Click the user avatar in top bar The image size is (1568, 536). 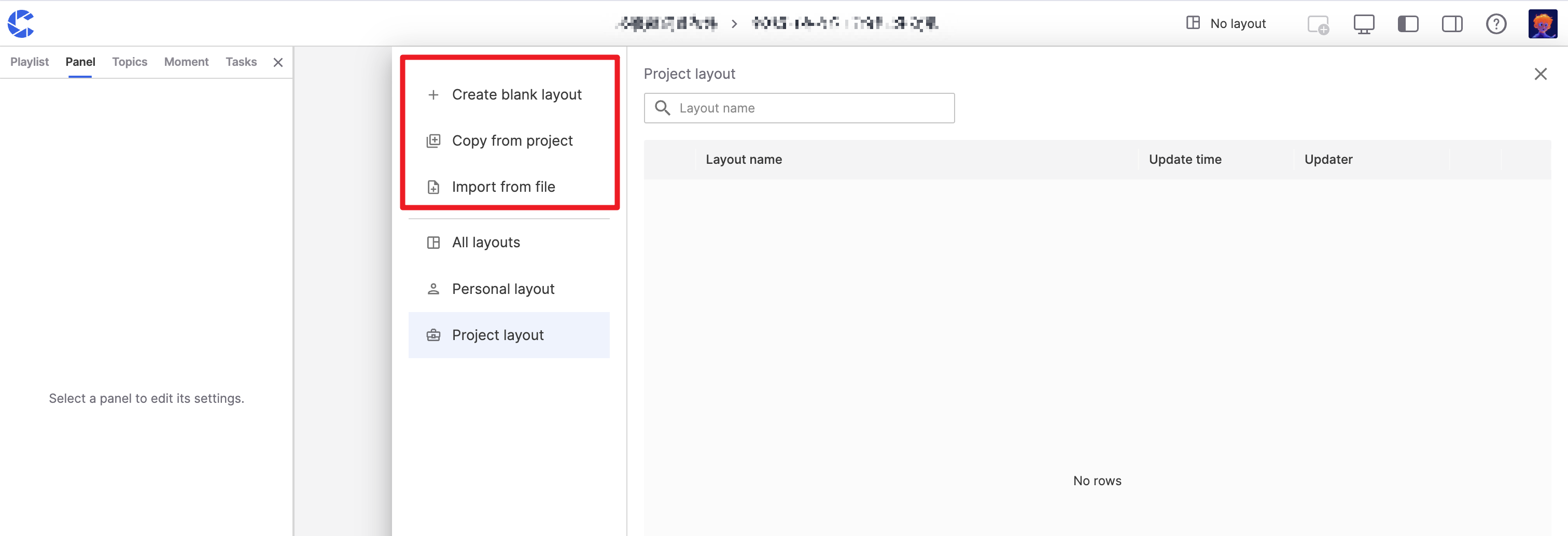1542,24
